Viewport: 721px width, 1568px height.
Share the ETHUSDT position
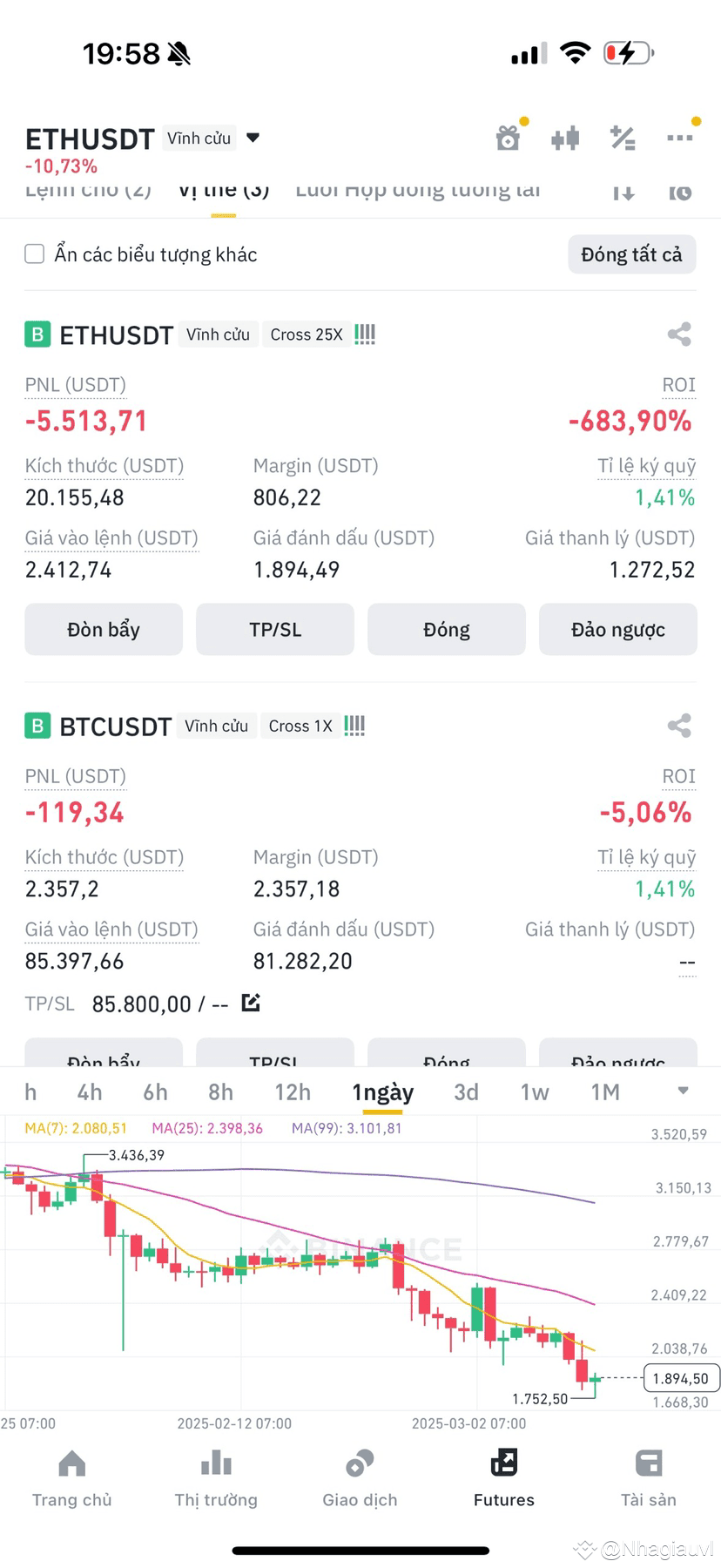pyautogui.click(x=679, y=335)
